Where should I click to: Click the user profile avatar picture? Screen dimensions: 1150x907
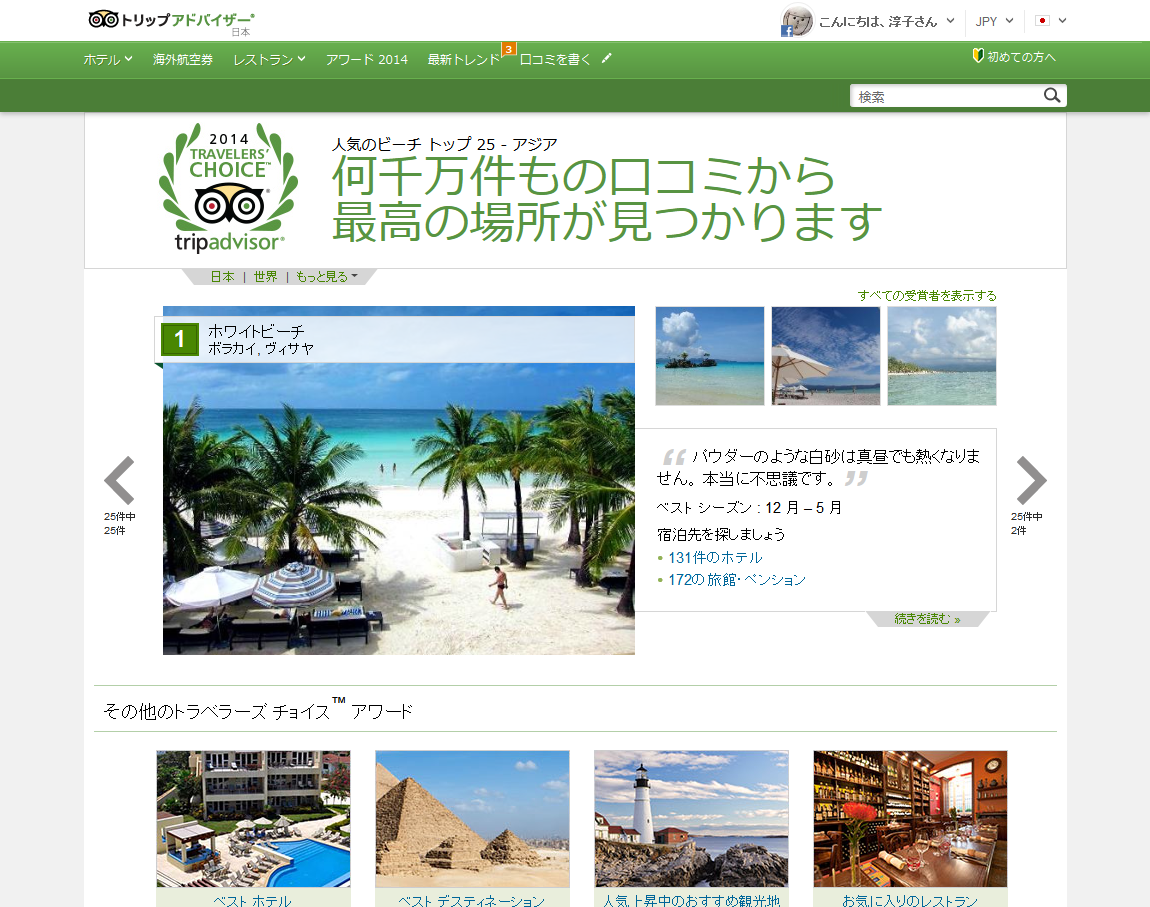point(796,21)
